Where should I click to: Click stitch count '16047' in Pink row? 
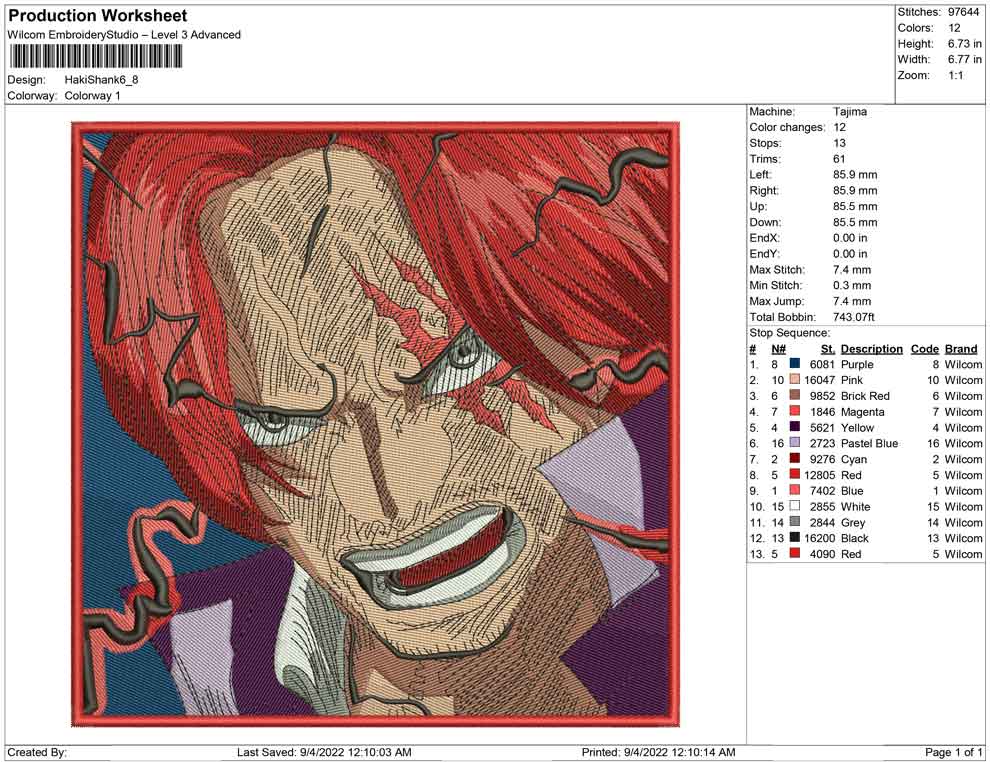click(820, 380)
